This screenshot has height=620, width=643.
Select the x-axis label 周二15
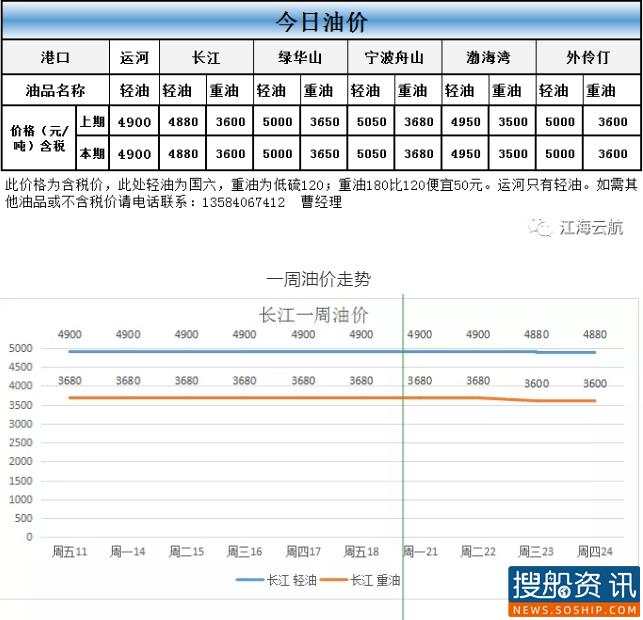coord(186,552)
